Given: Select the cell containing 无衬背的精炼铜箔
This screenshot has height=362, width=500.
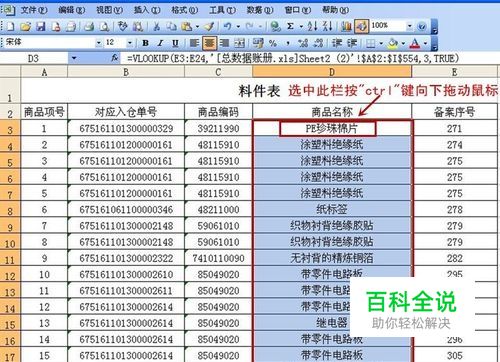Looking at the screenshot, I should coord(332,258).
